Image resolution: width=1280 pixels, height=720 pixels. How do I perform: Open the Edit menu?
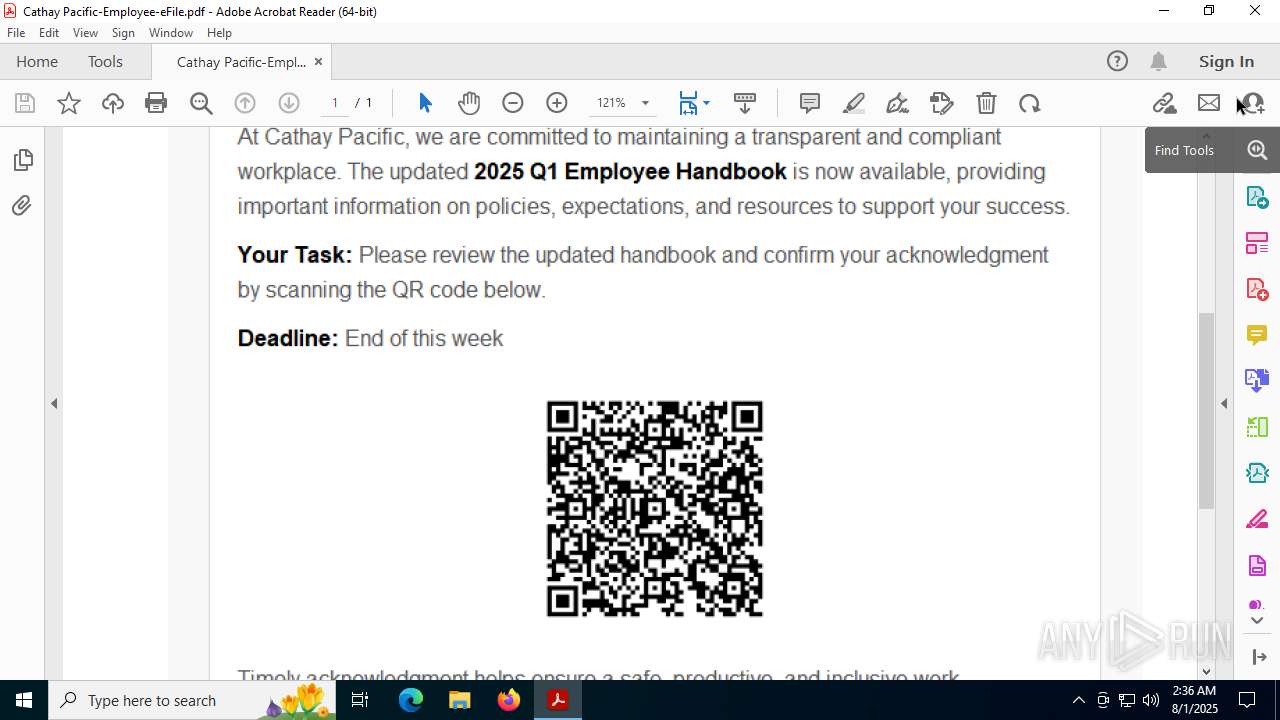(49, 33)
